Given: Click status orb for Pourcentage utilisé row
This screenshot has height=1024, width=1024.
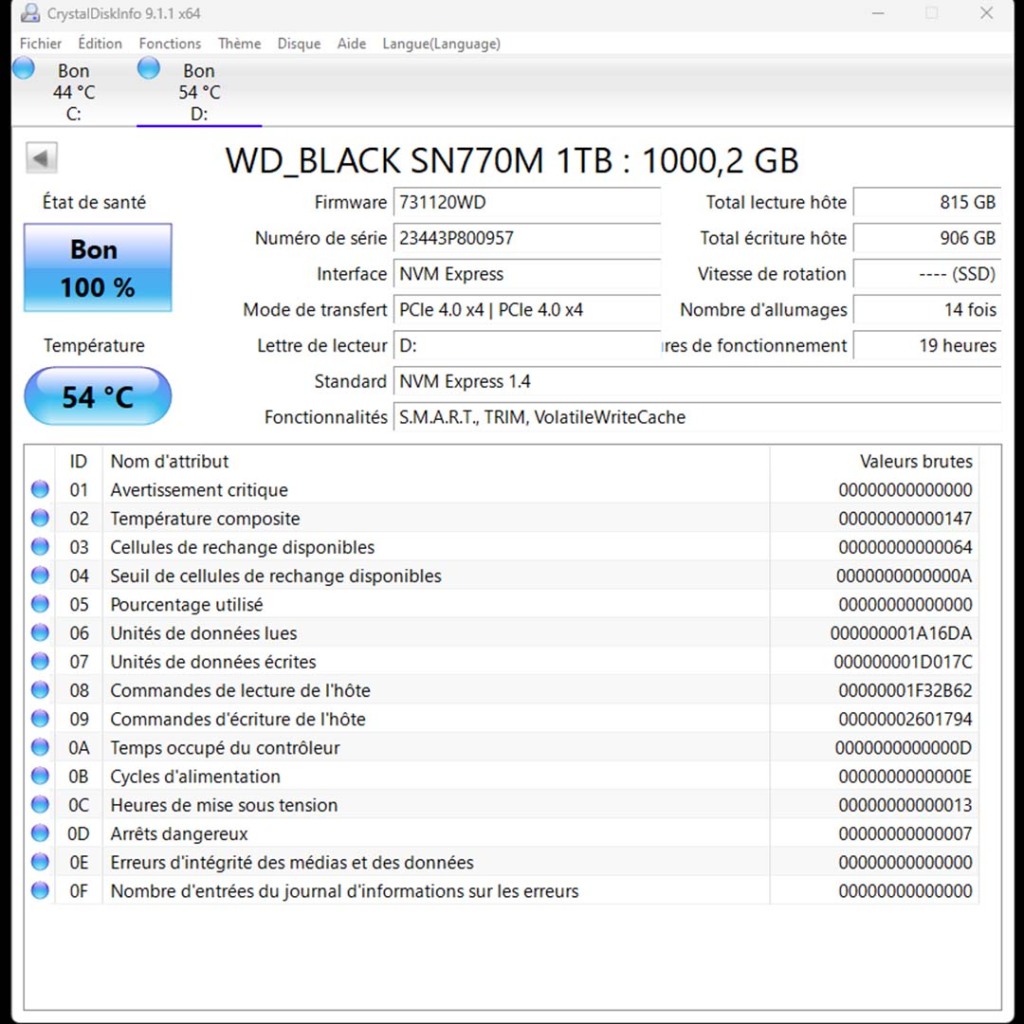Looking at the screenshot, I should 40,604.
